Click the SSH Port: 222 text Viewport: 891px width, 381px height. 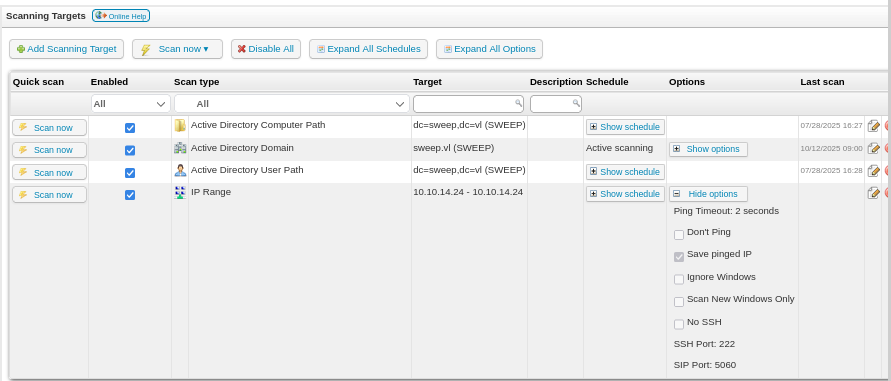(x=704, y=344)
